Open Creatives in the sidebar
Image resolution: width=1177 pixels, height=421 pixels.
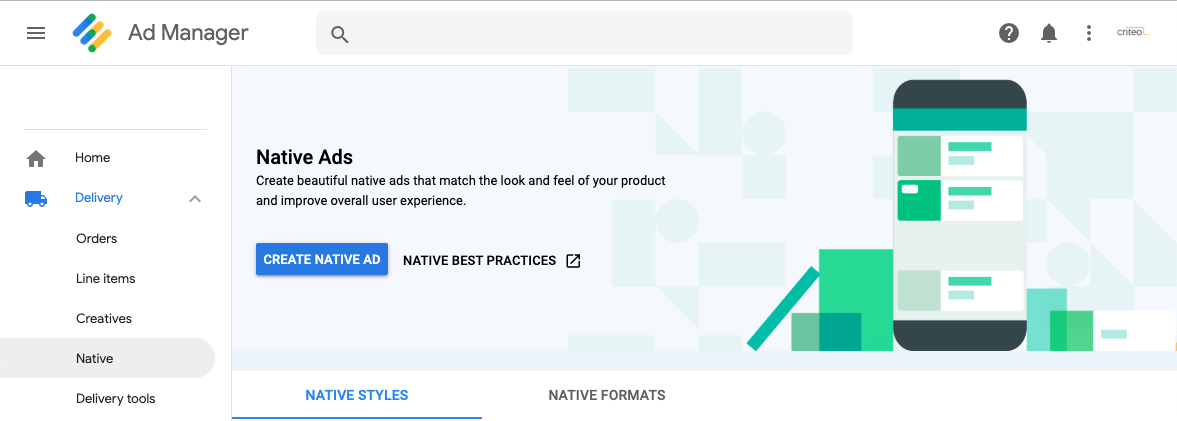[x=104, y=318]
